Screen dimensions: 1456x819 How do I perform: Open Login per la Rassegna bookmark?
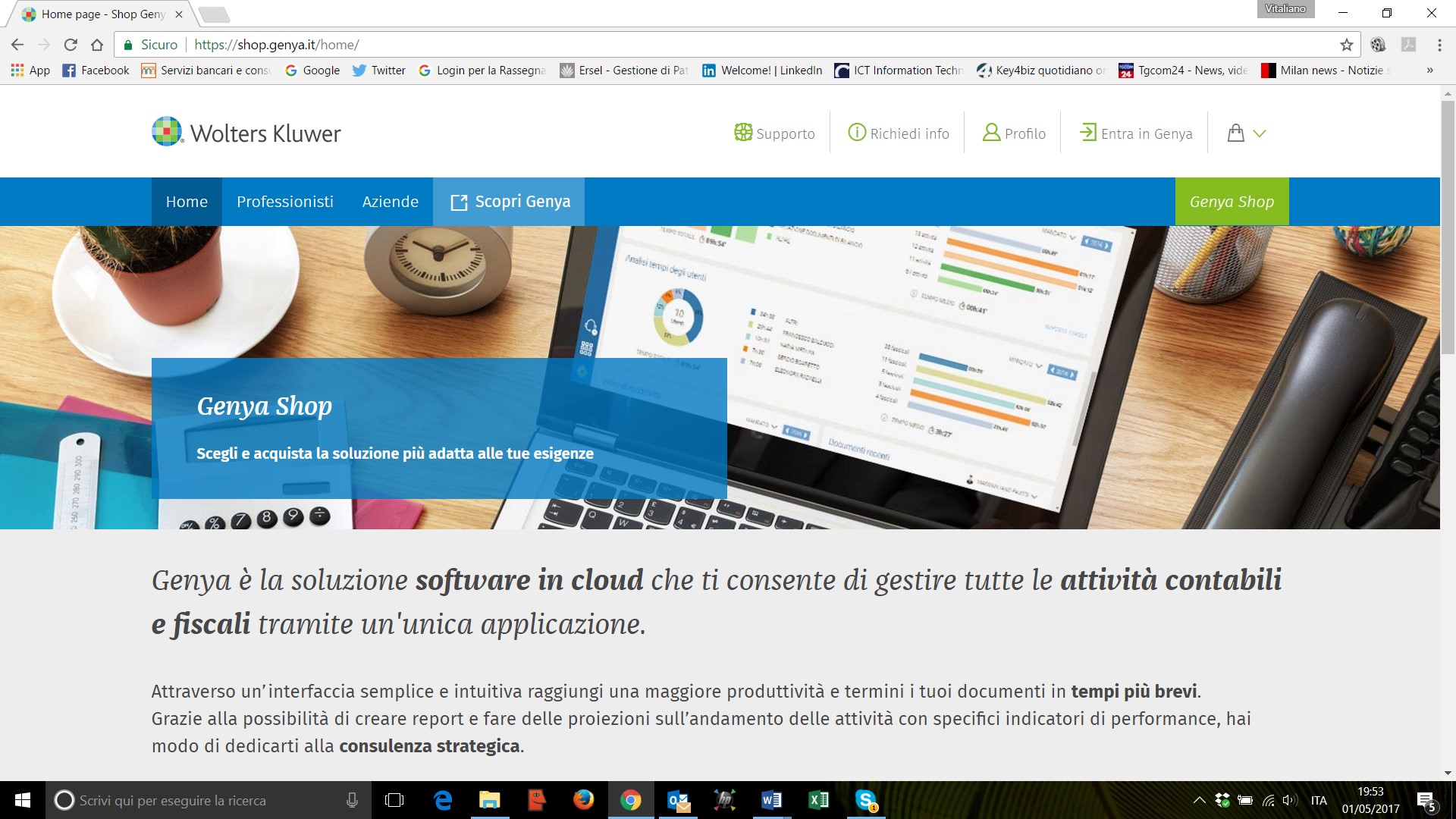[482, 71]
